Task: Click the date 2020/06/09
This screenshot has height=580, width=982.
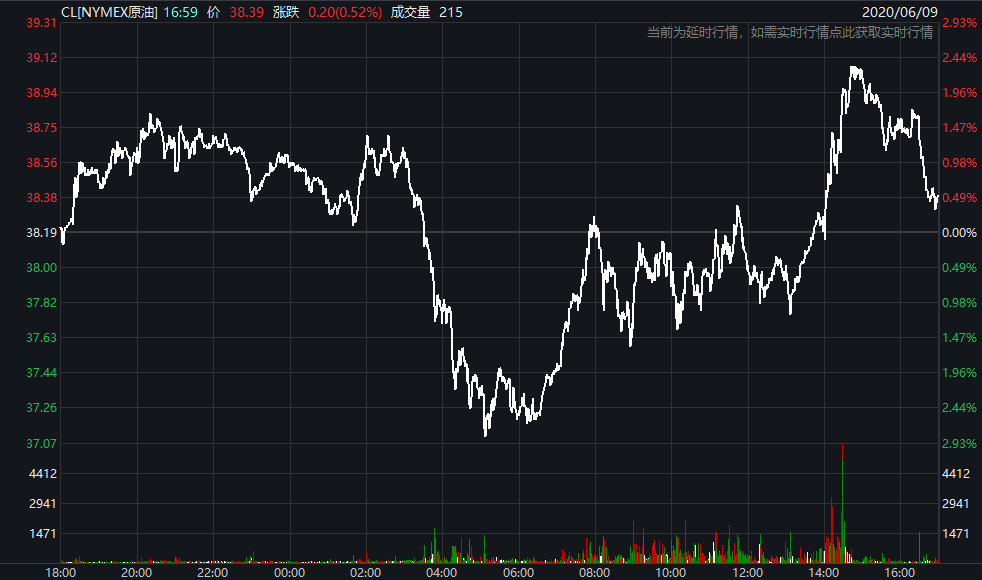Action: [899, 12]
